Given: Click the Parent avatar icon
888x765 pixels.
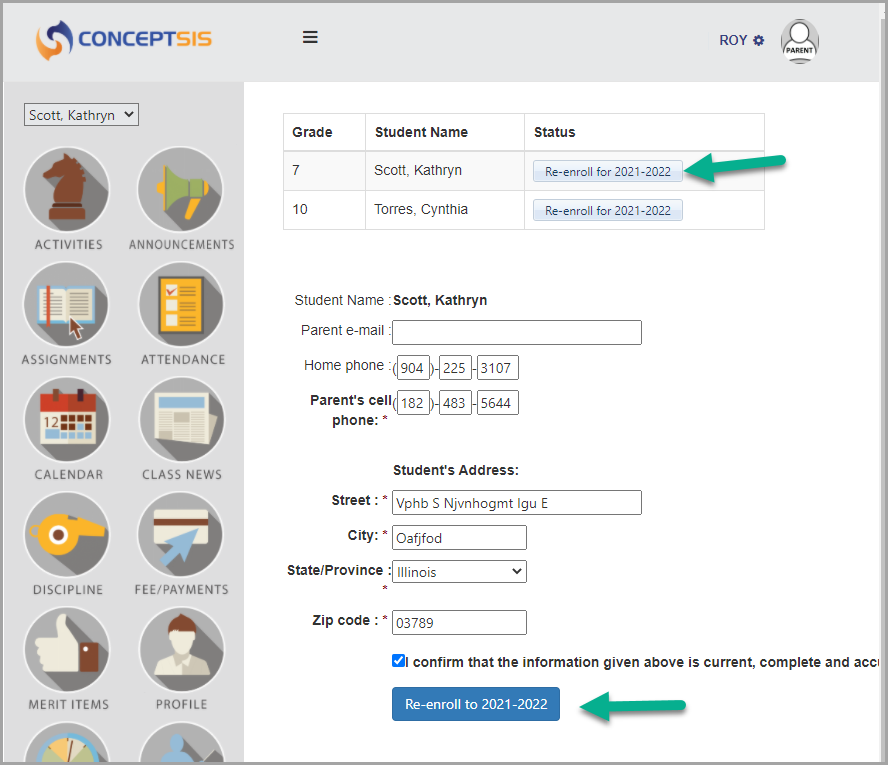Looking at the screenshot, I should click(x=799, y=41).
